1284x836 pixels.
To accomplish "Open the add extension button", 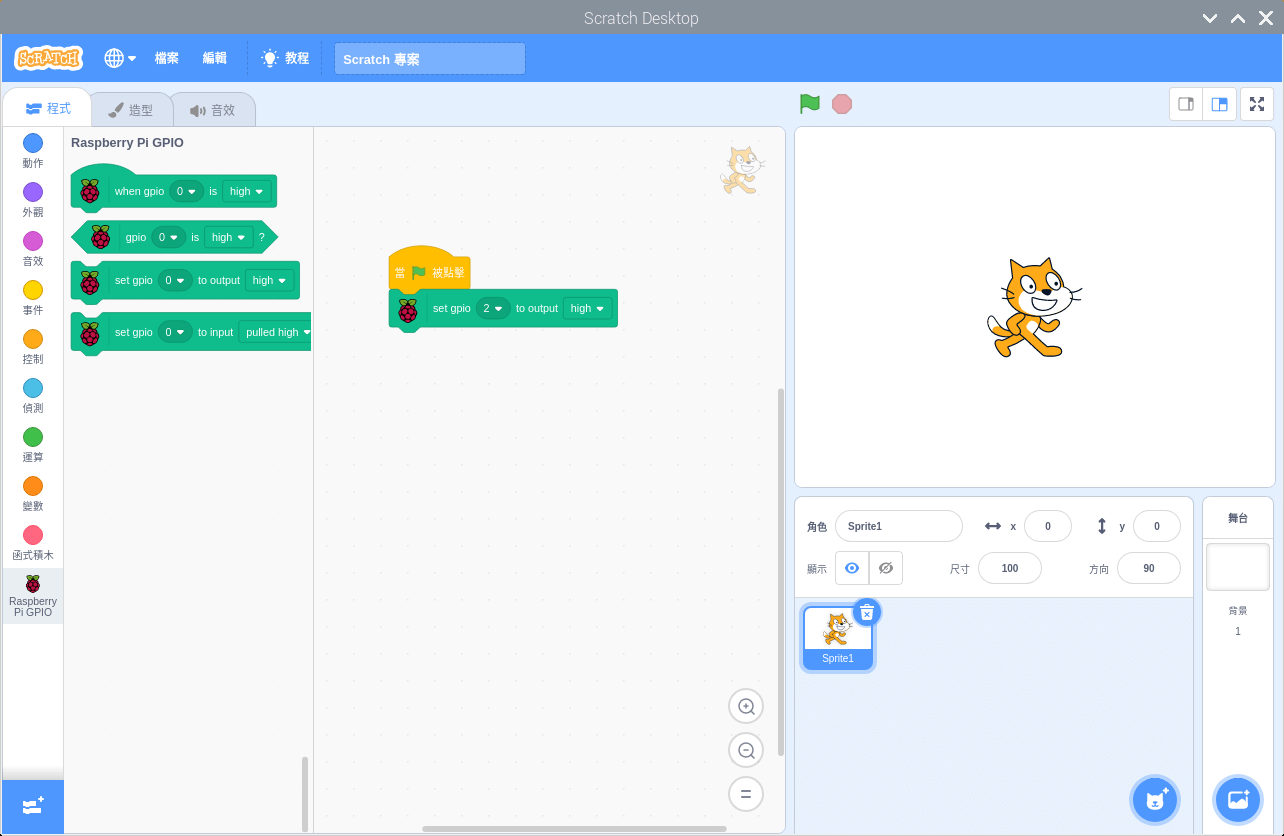I will tap(33, 806).
